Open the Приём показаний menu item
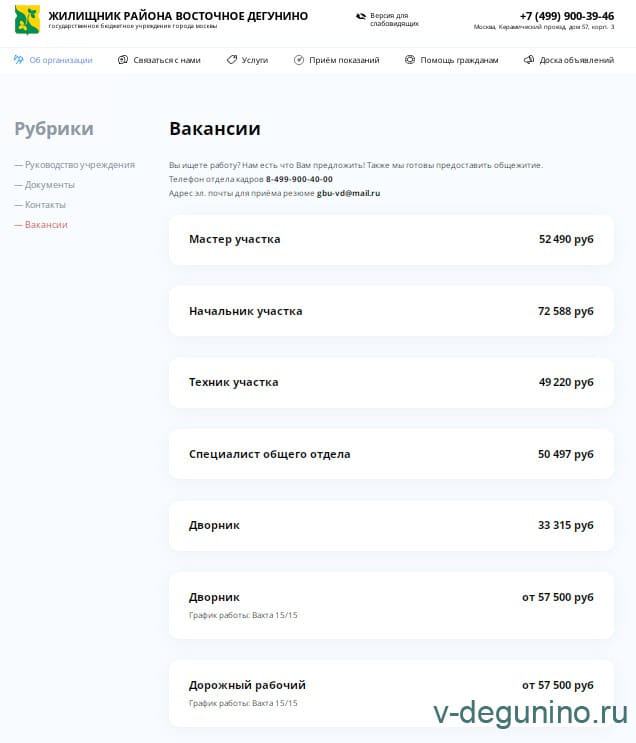The height and width of the screenshot is (743, 636). pos(344,60)
